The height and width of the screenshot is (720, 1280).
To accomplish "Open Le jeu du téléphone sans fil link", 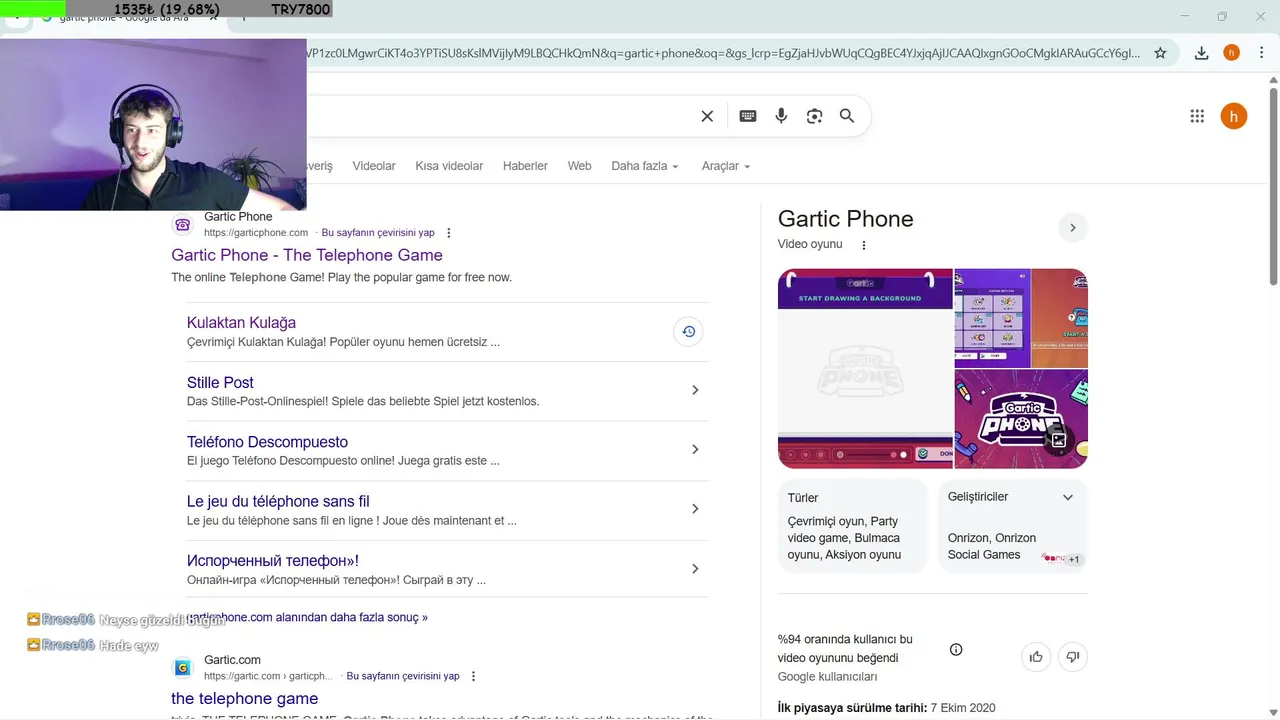I will coord(278,502).
